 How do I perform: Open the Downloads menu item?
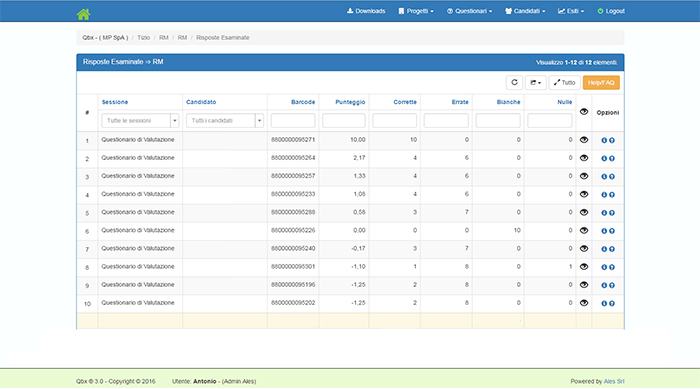click(x=366, y=11)
